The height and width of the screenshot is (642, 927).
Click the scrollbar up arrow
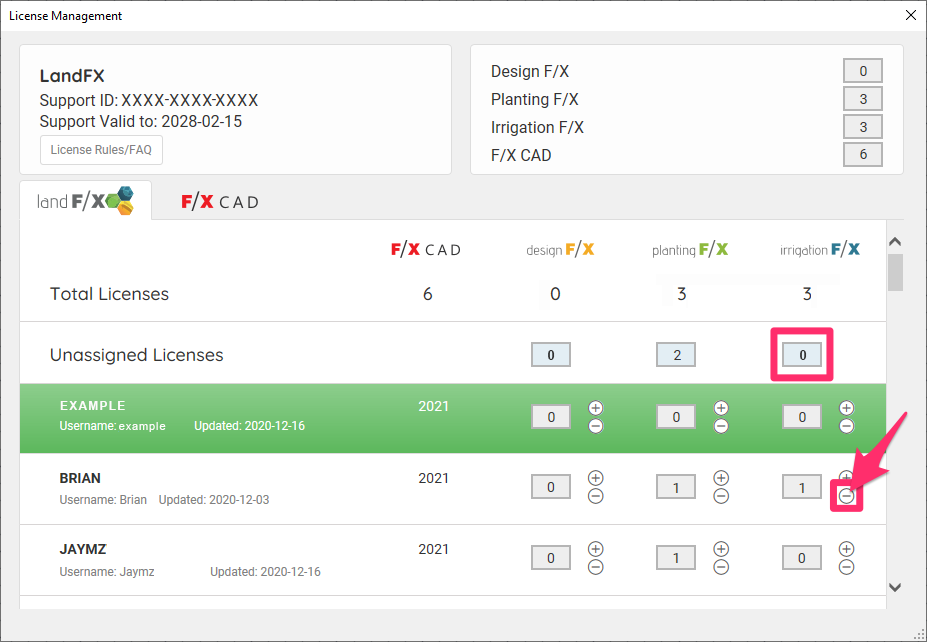[895, 241]
